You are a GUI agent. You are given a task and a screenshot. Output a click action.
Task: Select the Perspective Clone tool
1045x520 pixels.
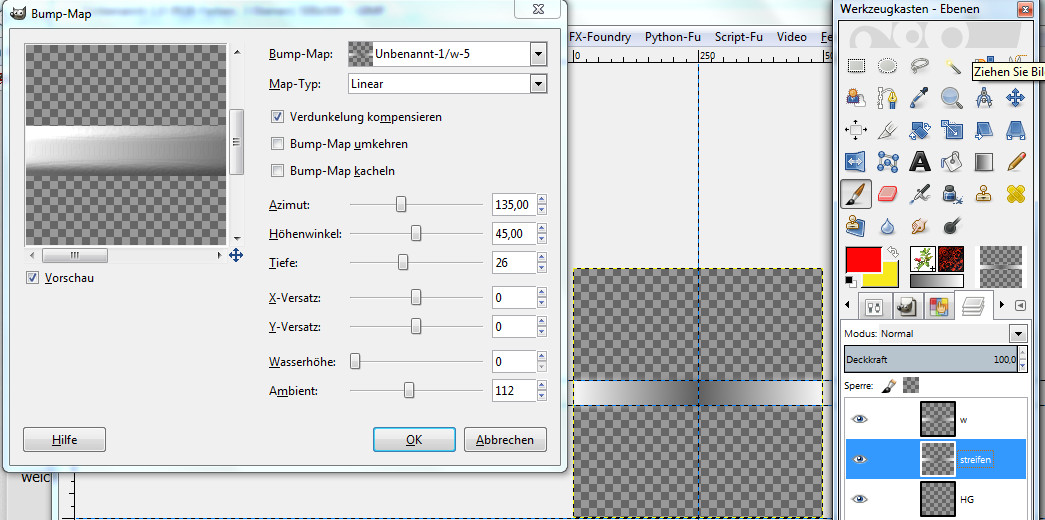855,227
